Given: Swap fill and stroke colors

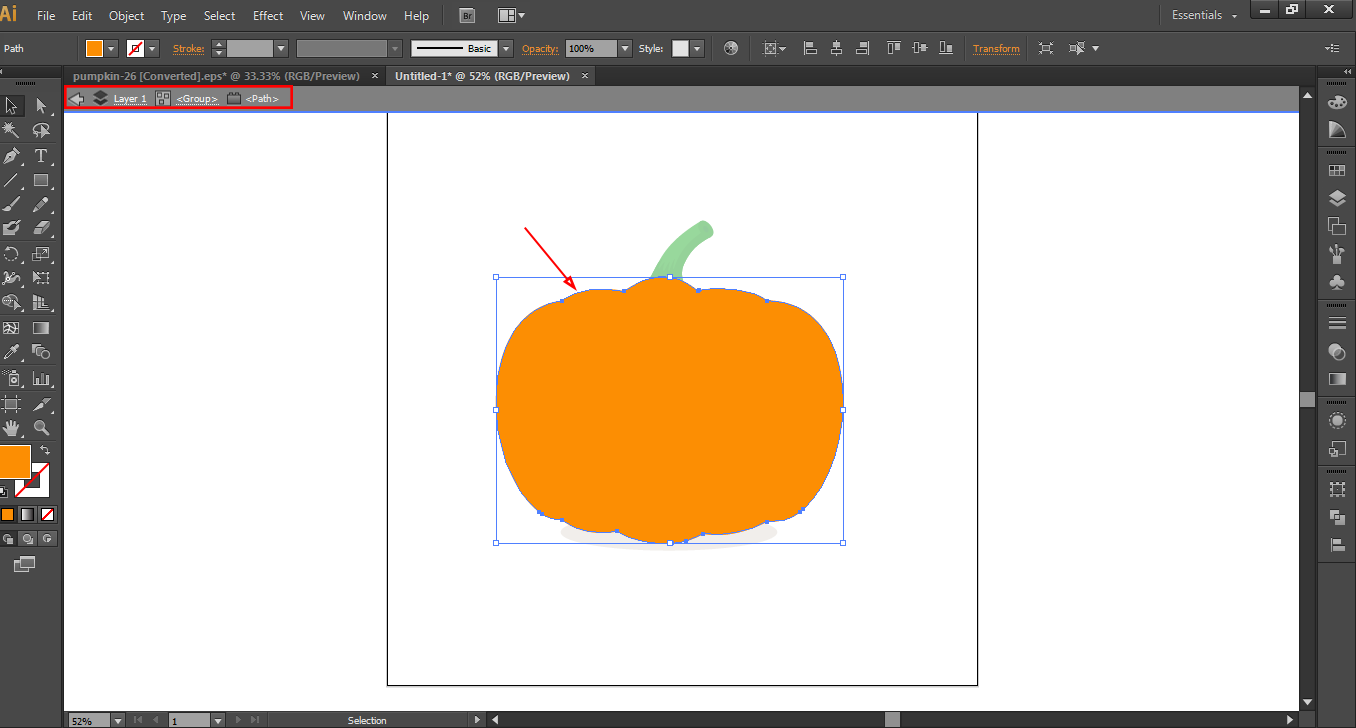Looking at the screenshot, I should (45, 451).
